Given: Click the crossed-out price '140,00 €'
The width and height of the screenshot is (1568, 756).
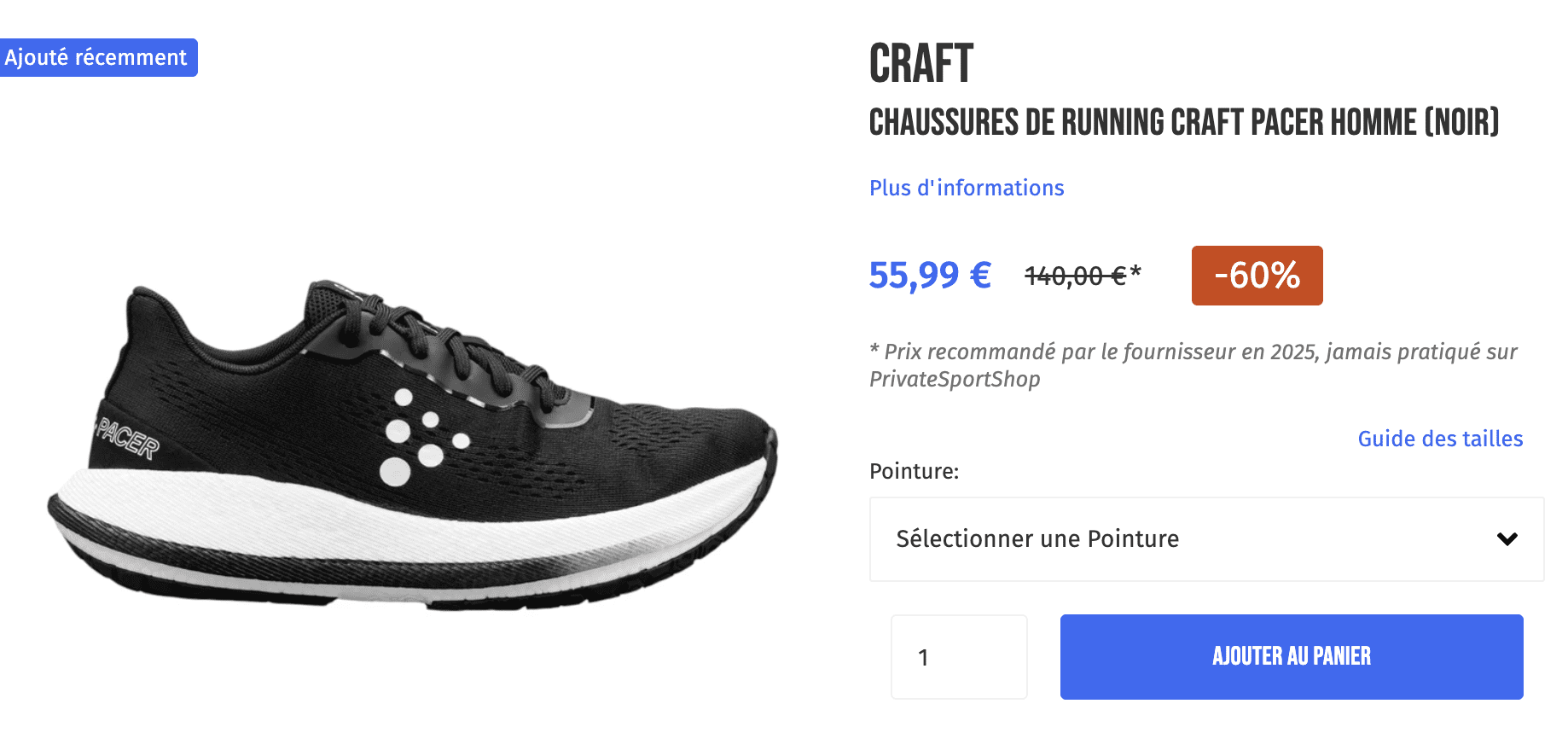Looking at the screenshot, I should click(x=1074, y=275).
